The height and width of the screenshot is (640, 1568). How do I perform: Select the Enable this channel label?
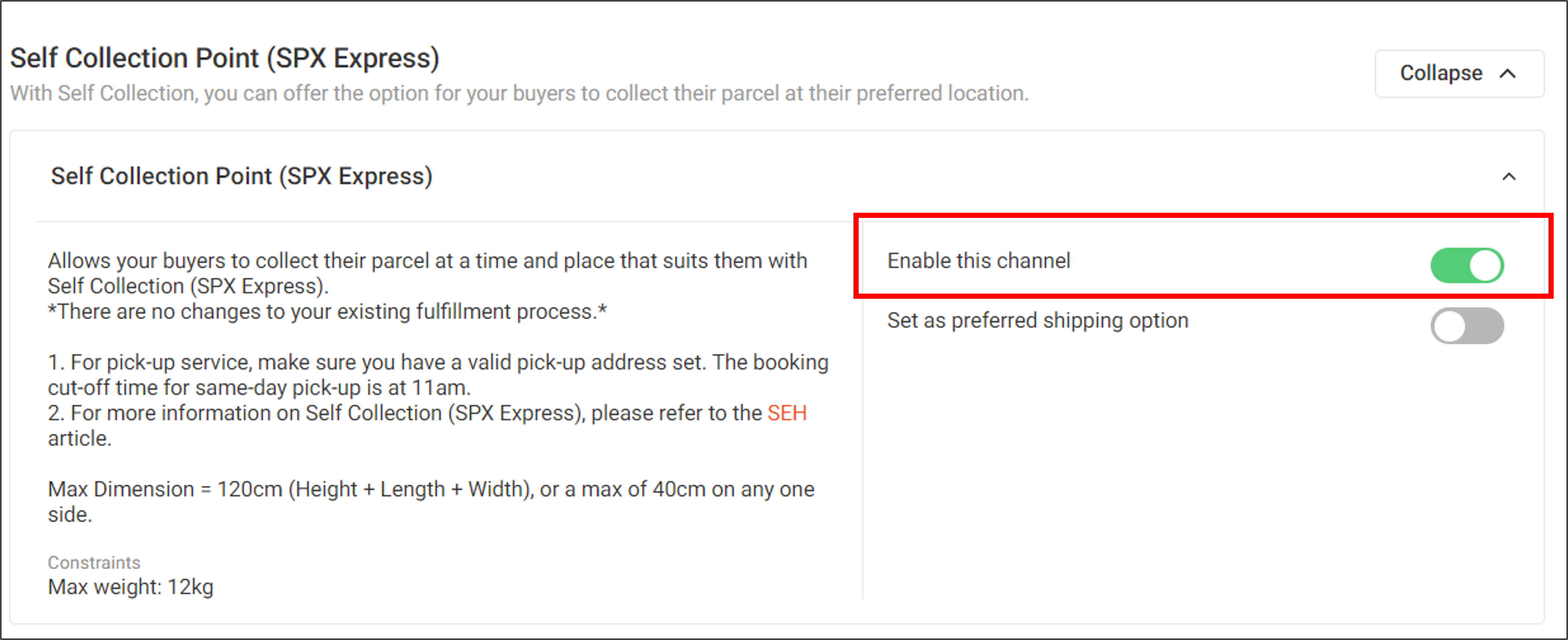(x=979, y=261)
